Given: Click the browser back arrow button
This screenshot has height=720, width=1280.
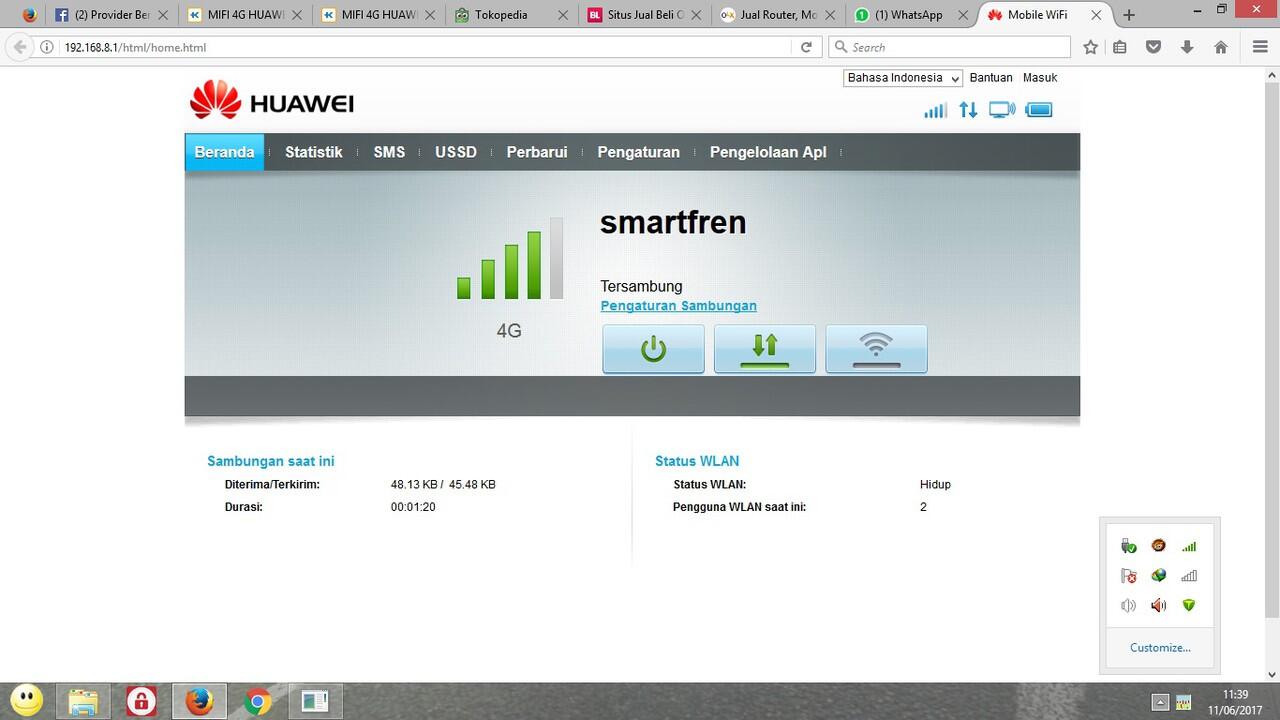Looking at the screenshot, I should (19, 47).
